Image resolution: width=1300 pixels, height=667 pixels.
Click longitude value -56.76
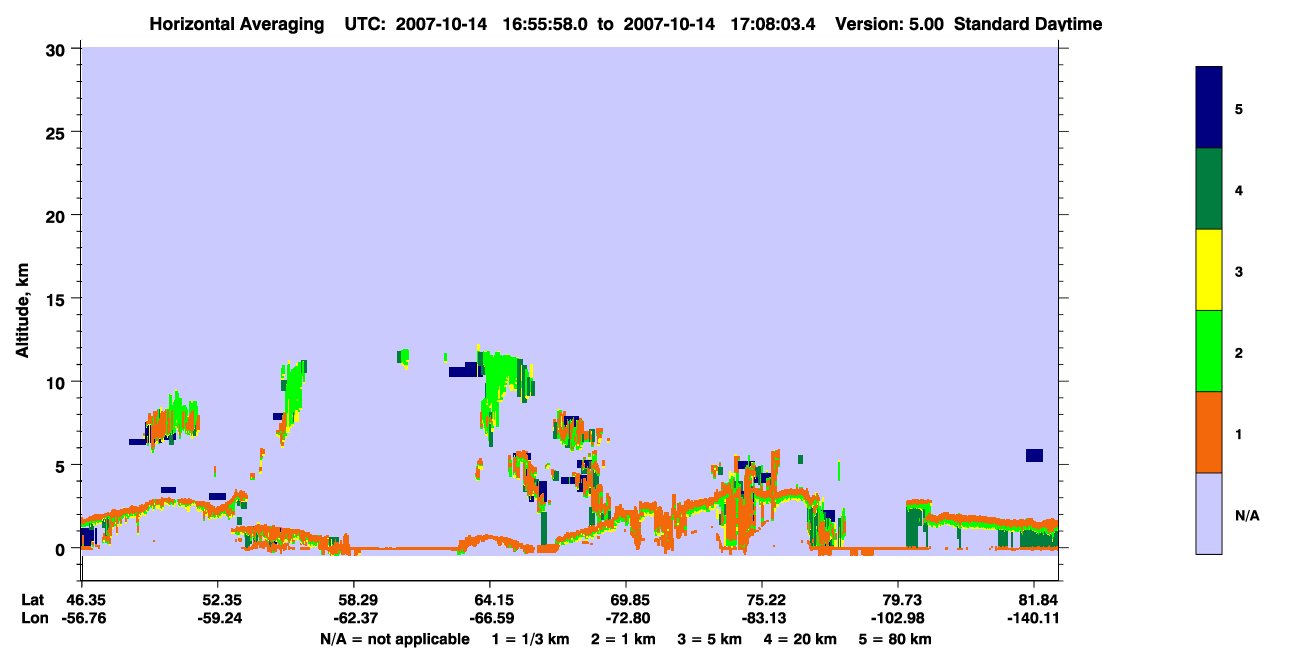pyautogui.click(x=82, y=618)
